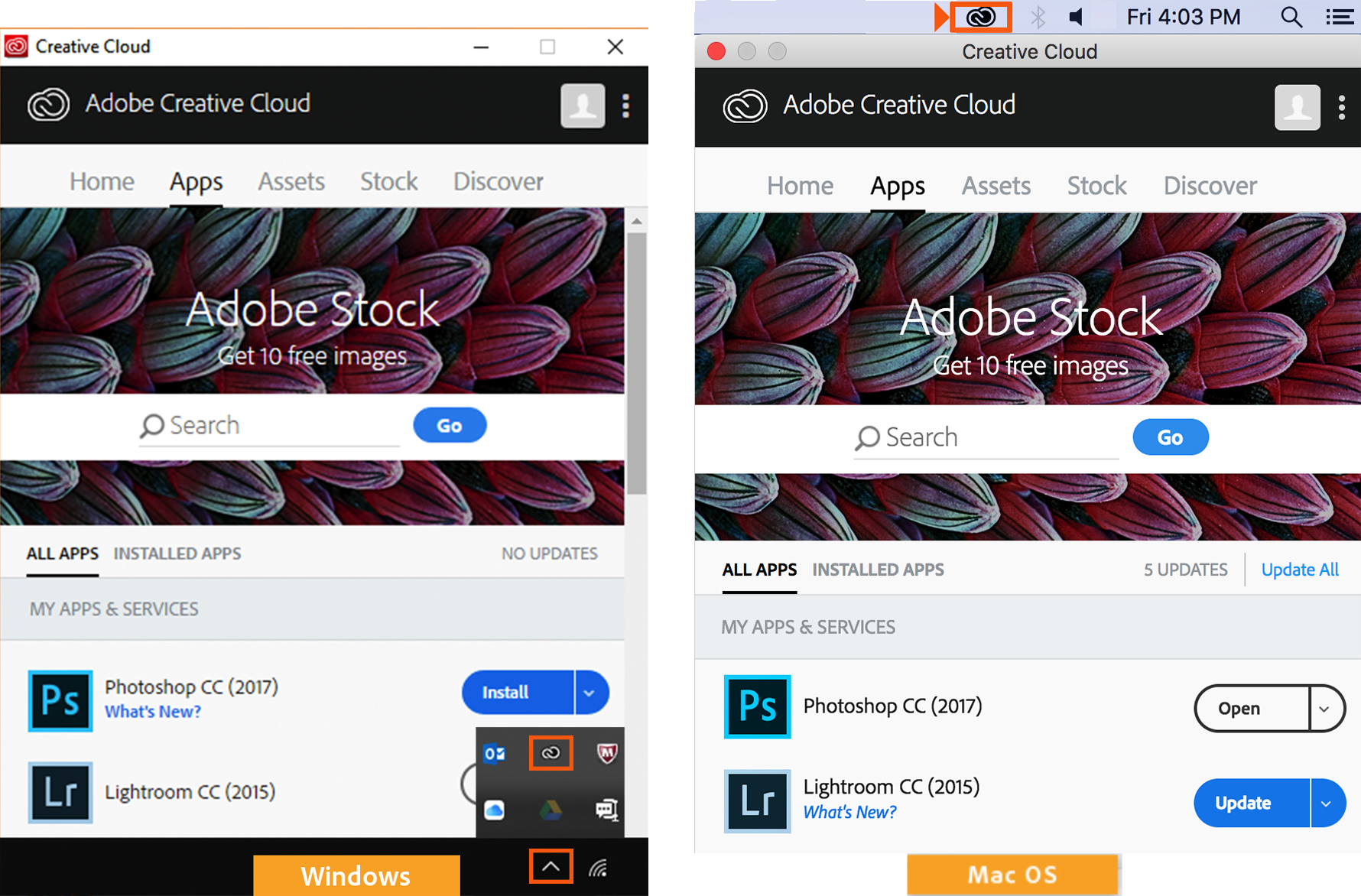Click the Adobe Stock search field in Windows window

[x=269, y=426]
